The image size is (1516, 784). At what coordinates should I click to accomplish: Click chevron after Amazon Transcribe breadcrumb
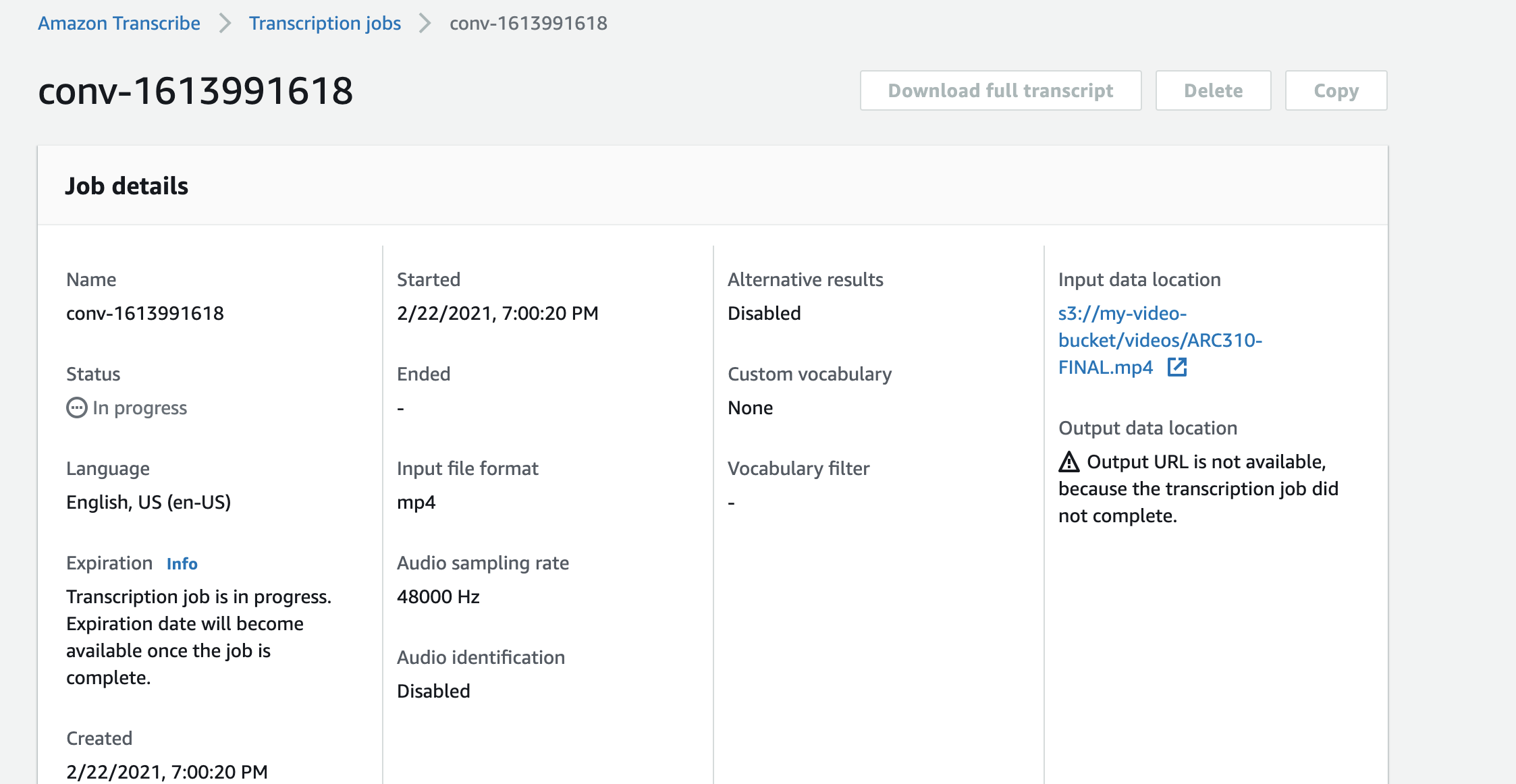coord(225,23)
